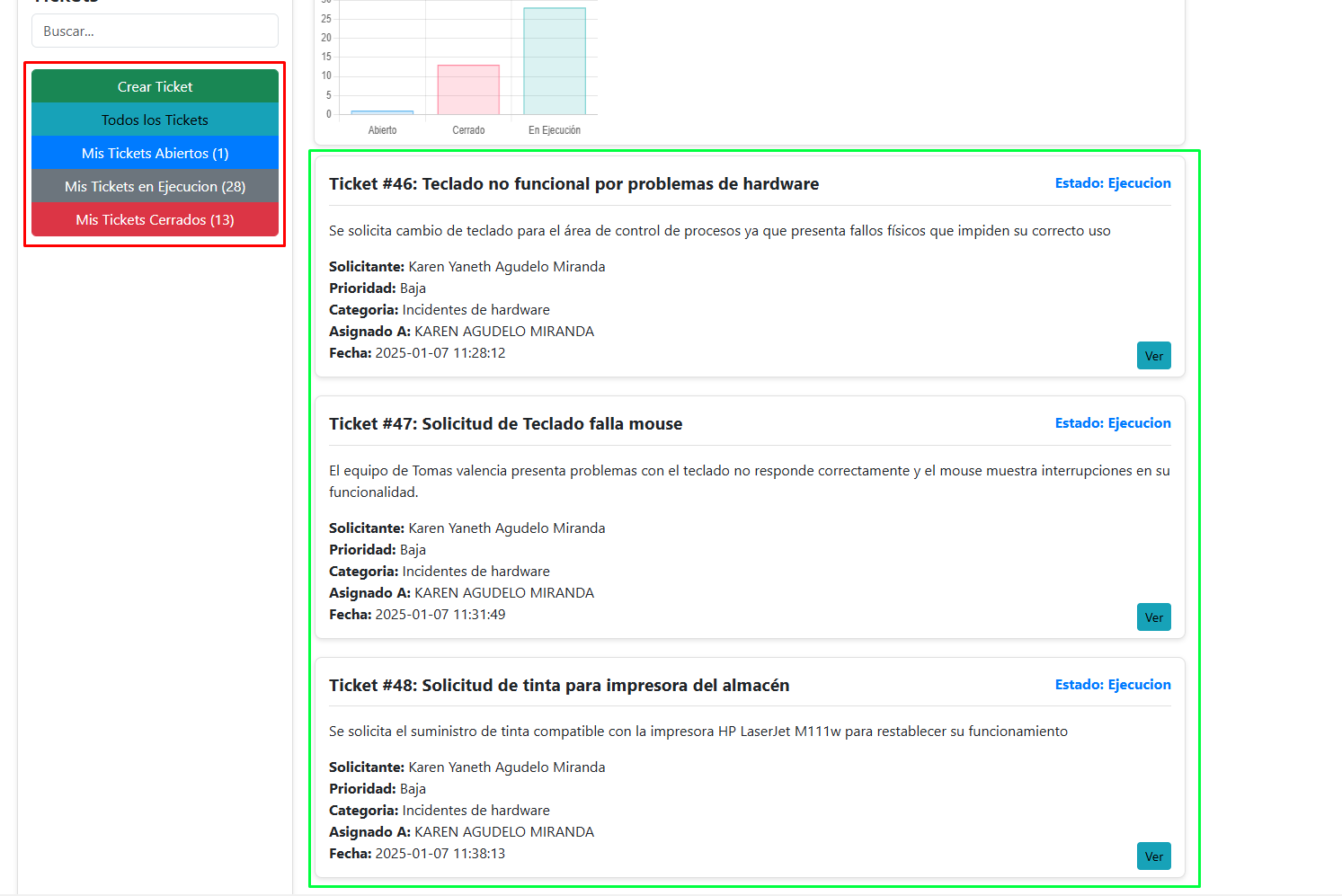The height and width of the screenshot is (896, 1342).
Task: Click the Cerrado bar in the chart
Action: tap(468, 90)
